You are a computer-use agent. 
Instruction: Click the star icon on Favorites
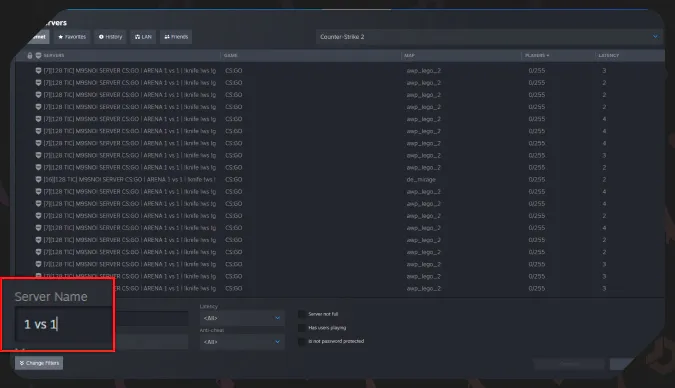(x=61, y=37)
